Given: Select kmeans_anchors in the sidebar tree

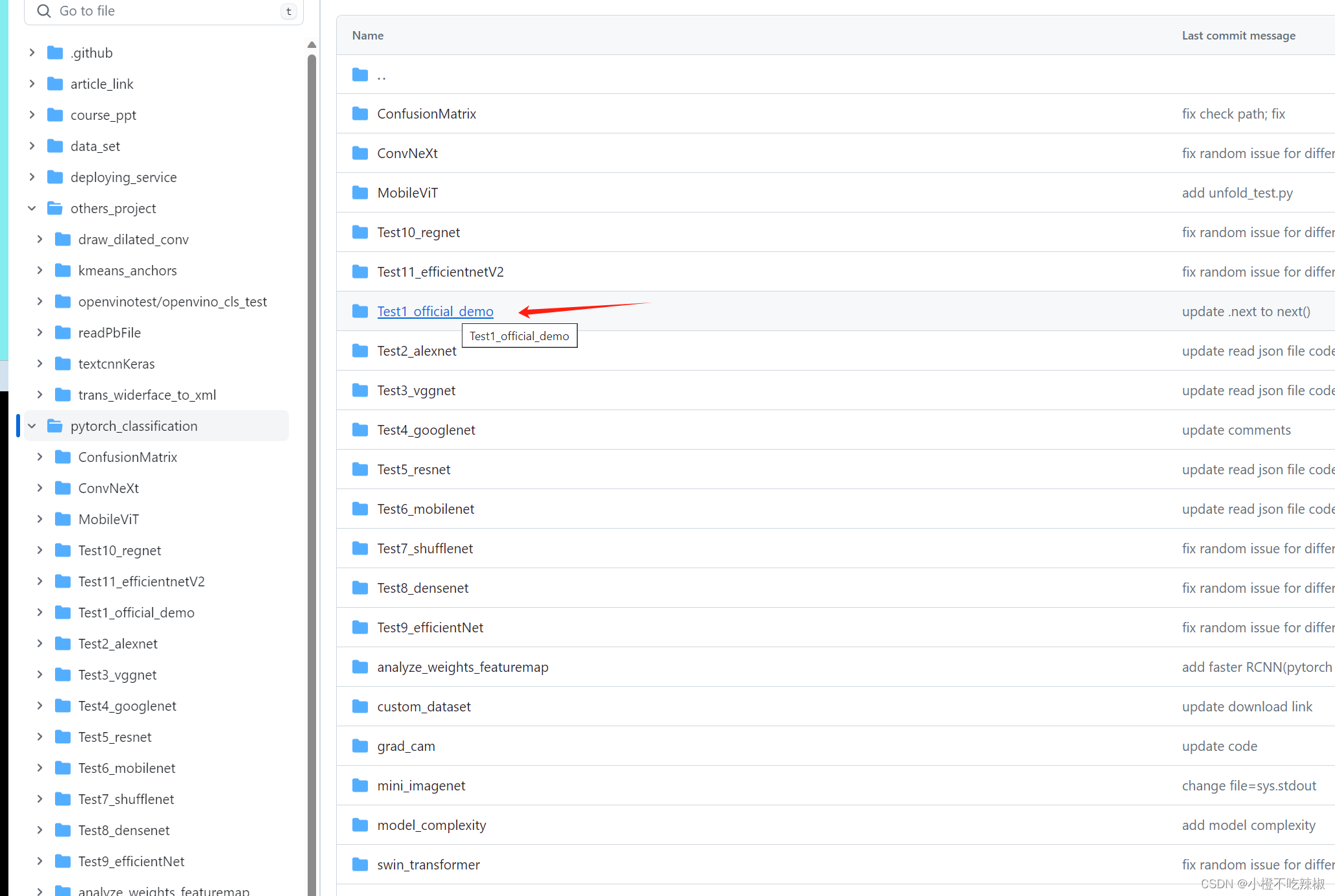Looking at the screenshot, I should tap(127, 270).
